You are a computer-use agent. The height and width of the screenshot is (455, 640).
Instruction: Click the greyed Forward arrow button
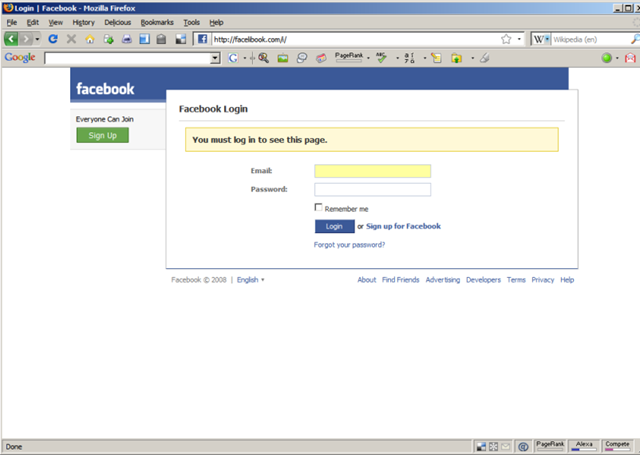pyautogui.click(x=26, y=39)
